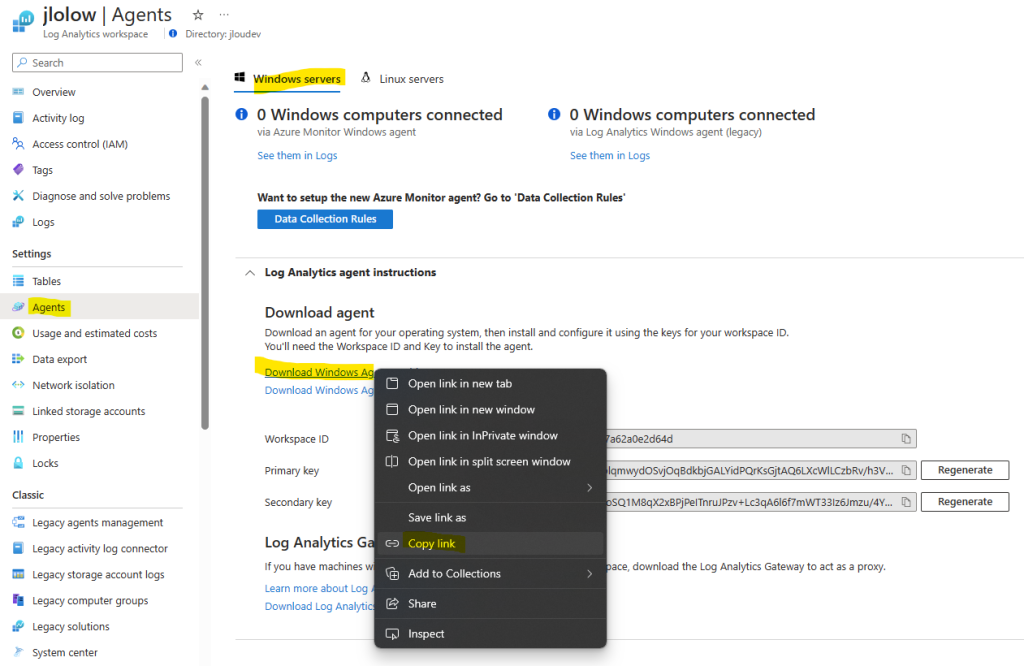Click the sidebar Search field
The width and height of the screenshot is (1024, 666).
click(97, 63)
